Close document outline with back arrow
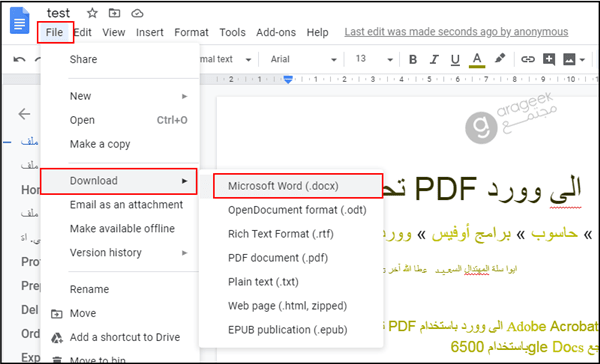 tap(24, 114)
